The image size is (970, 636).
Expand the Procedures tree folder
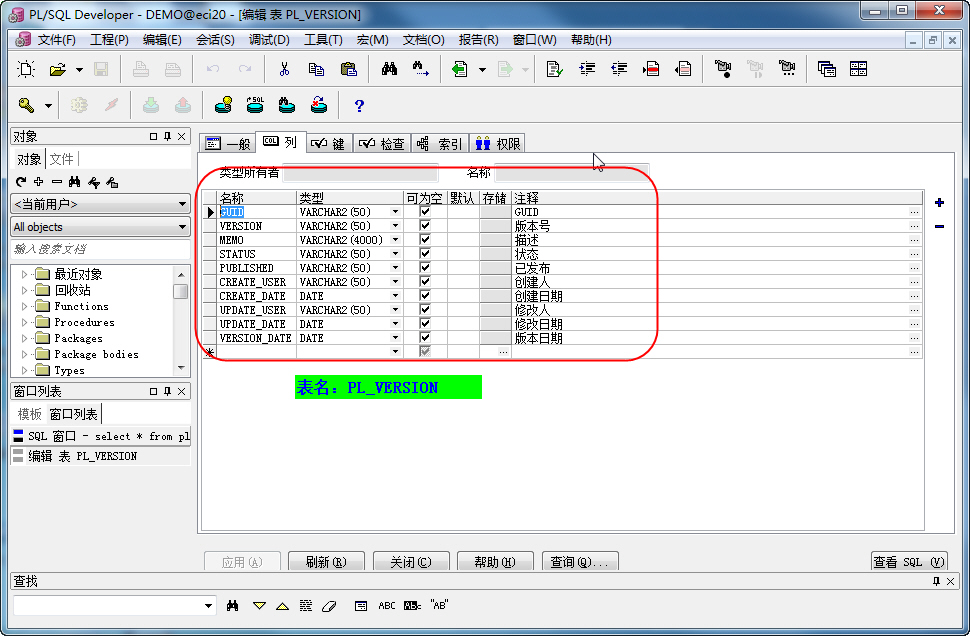pyautogui.click(x=24, y=322)
